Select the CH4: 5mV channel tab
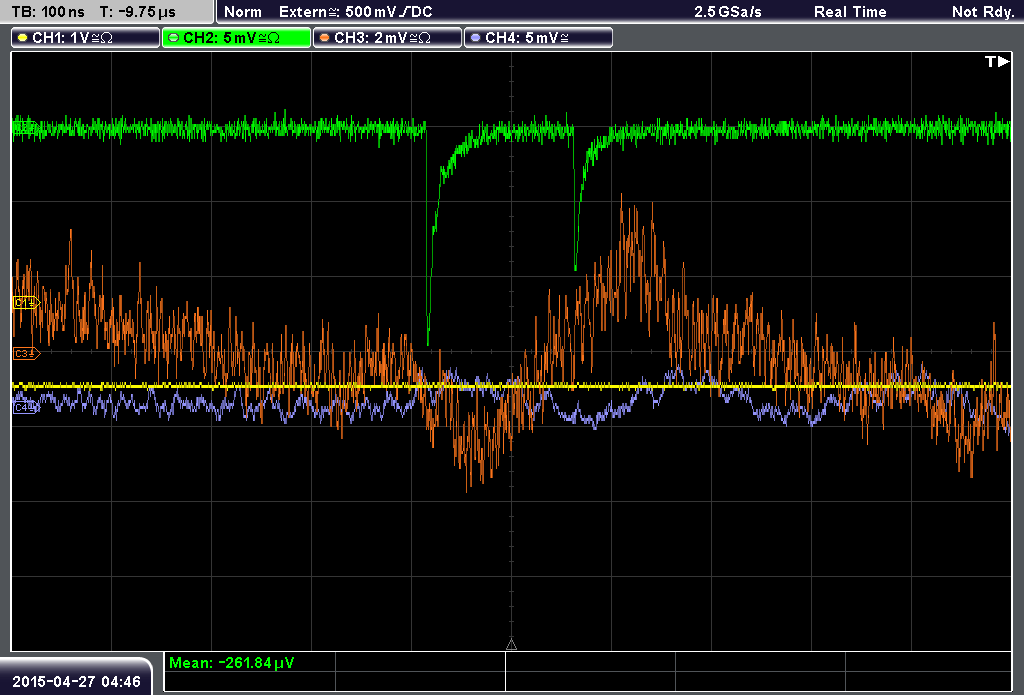Screen dimensions: 1024x695 click(538, 38)
